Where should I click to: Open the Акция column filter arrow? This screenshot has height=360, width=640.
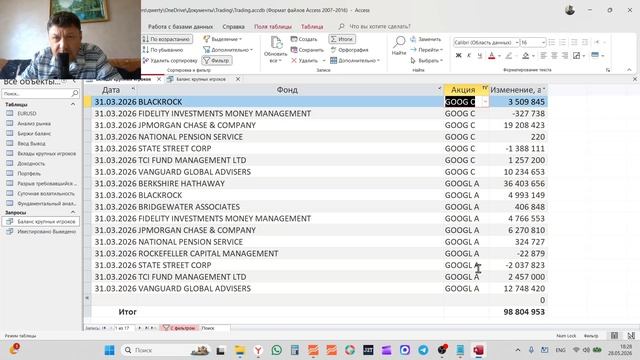point(485,88)
